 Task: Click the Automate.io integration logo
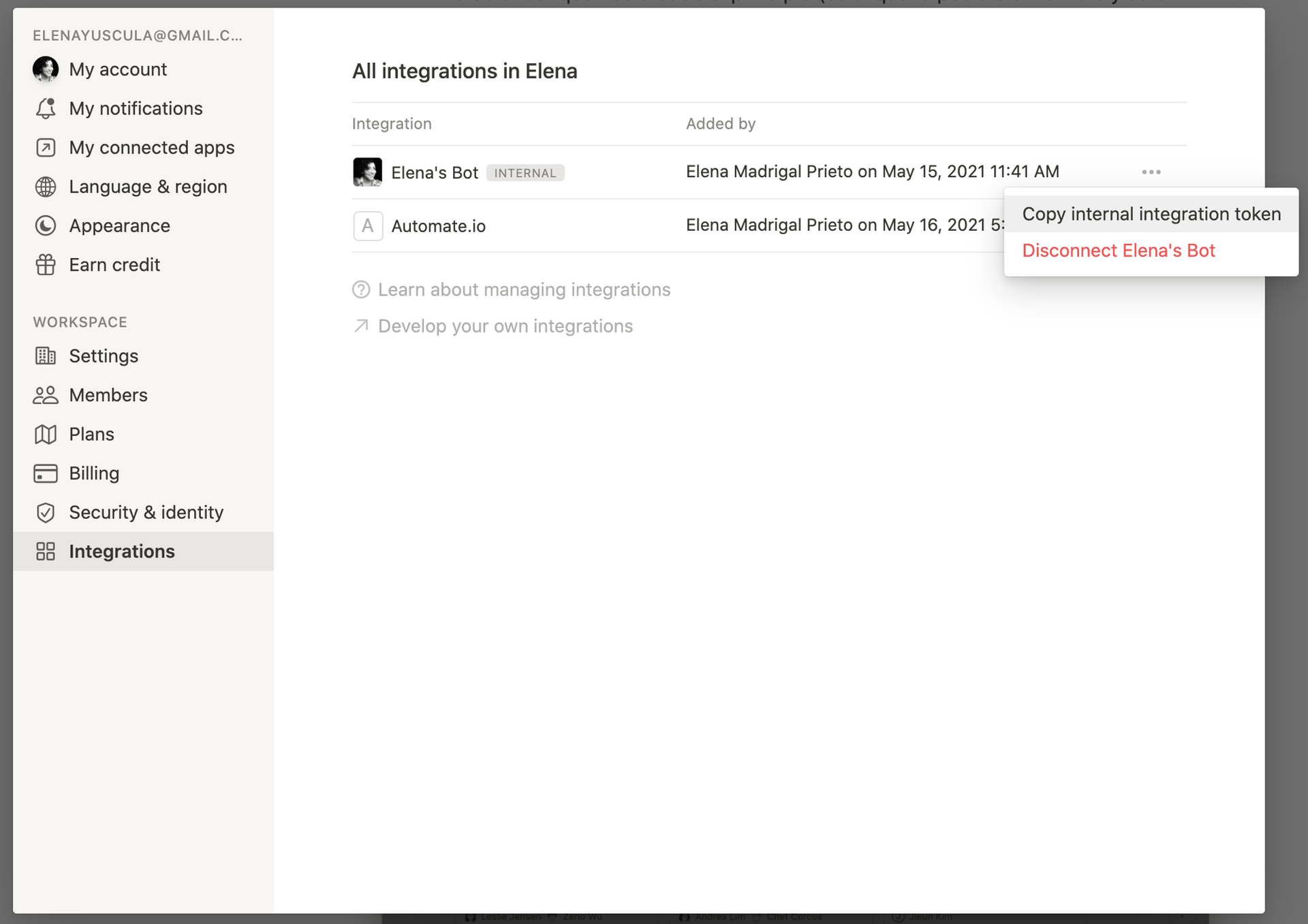[367, 225]
